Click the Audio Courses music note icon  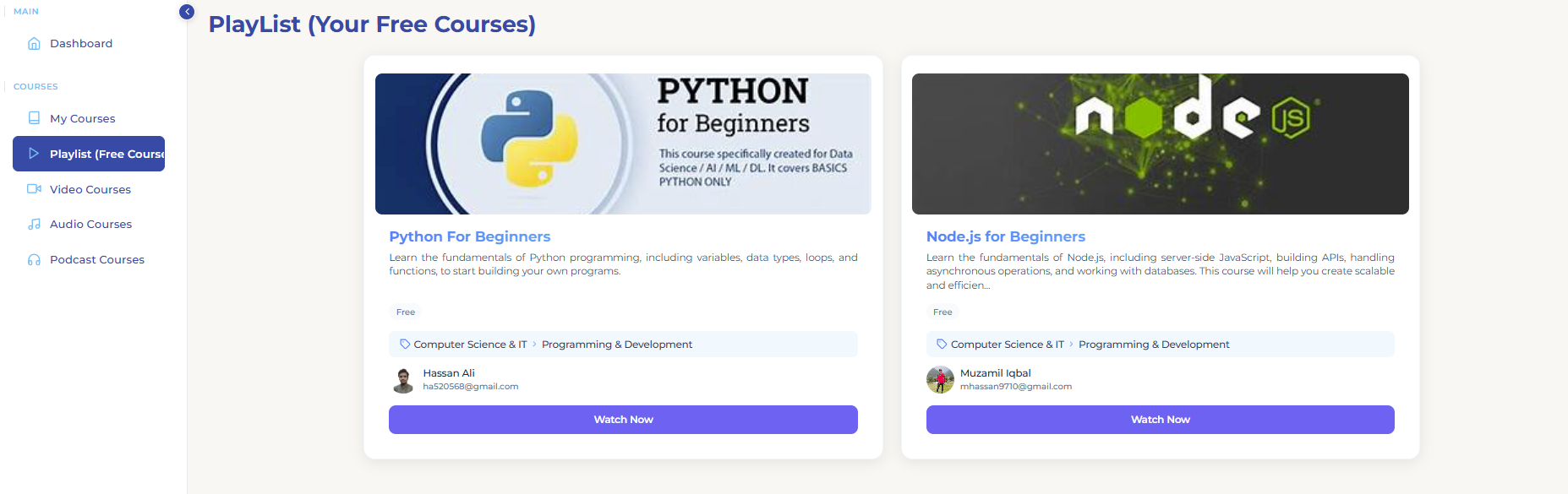tap(34, 225)
